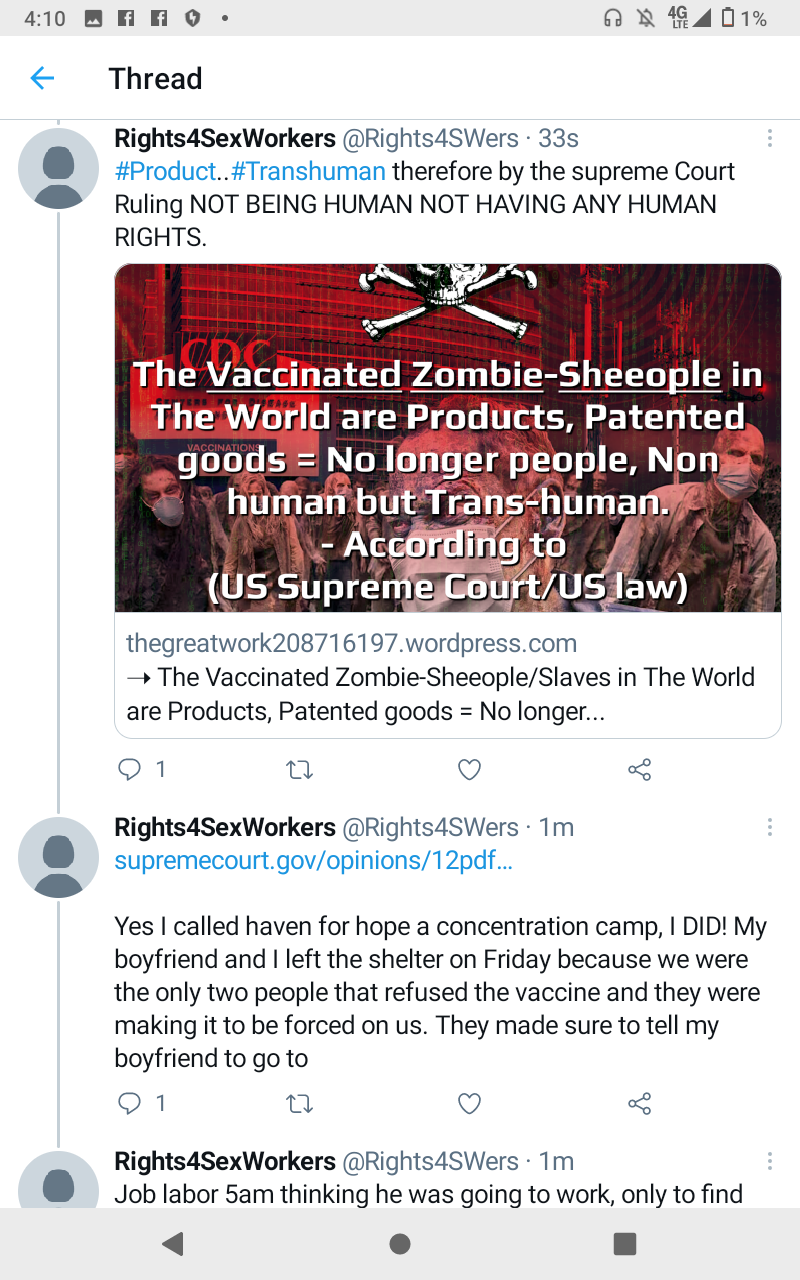This screenshot has height=1280, width=800.
Task: Retweet the concentration camp tweet
Action: click(300, 1103)
